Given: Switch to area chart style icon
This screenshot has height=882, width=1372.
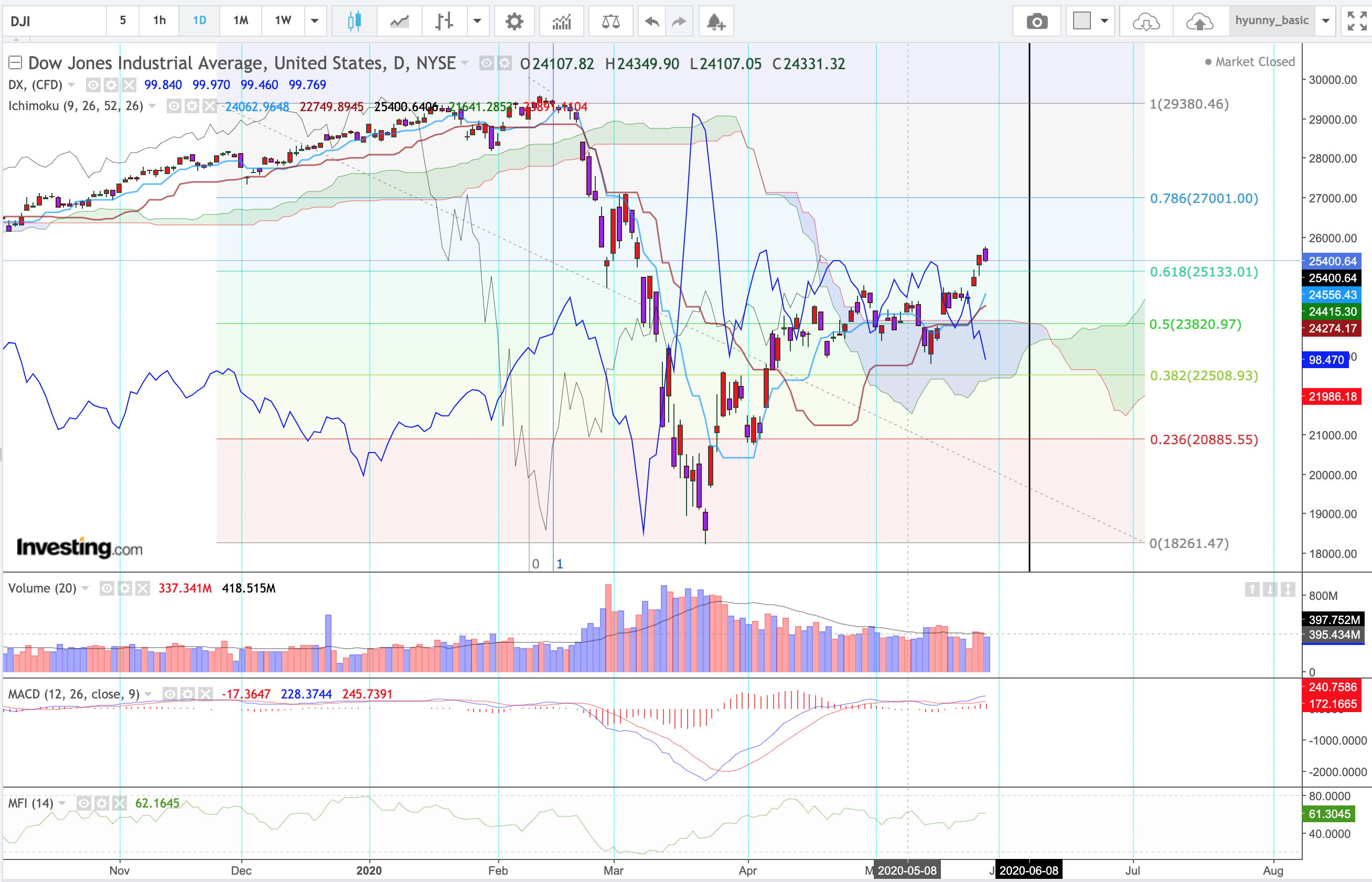Looking at the screenshot, I should tap(399, 21).
